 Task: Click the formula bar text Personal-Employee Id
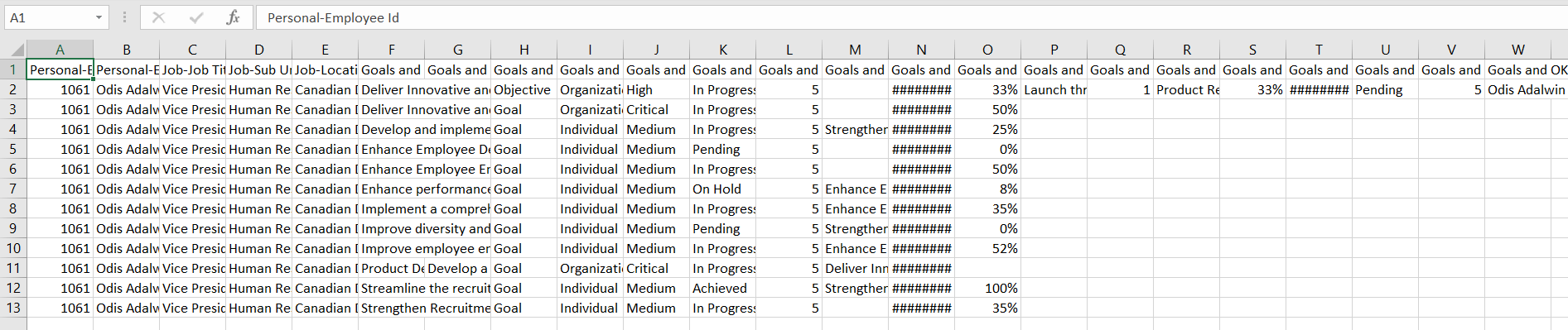333,17
